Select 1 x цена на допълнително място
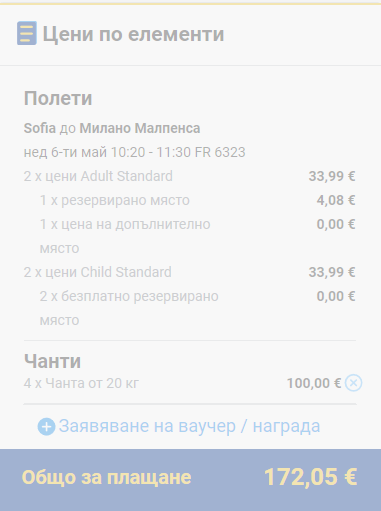Viewport: 381px width, 511px height. click(x=125, y=236)
